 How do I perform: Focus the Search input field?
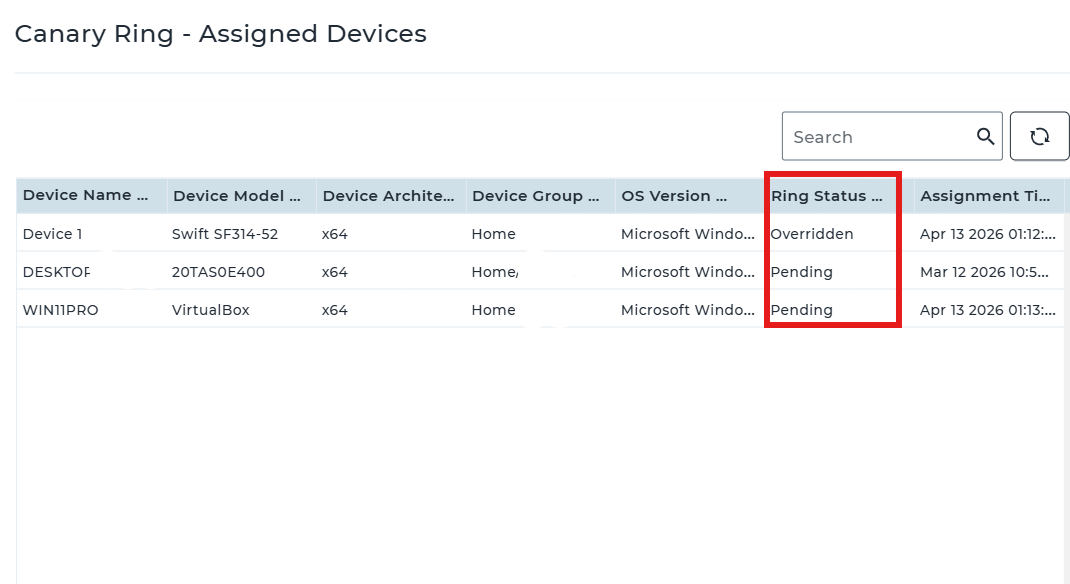click(x=880, y=136)
